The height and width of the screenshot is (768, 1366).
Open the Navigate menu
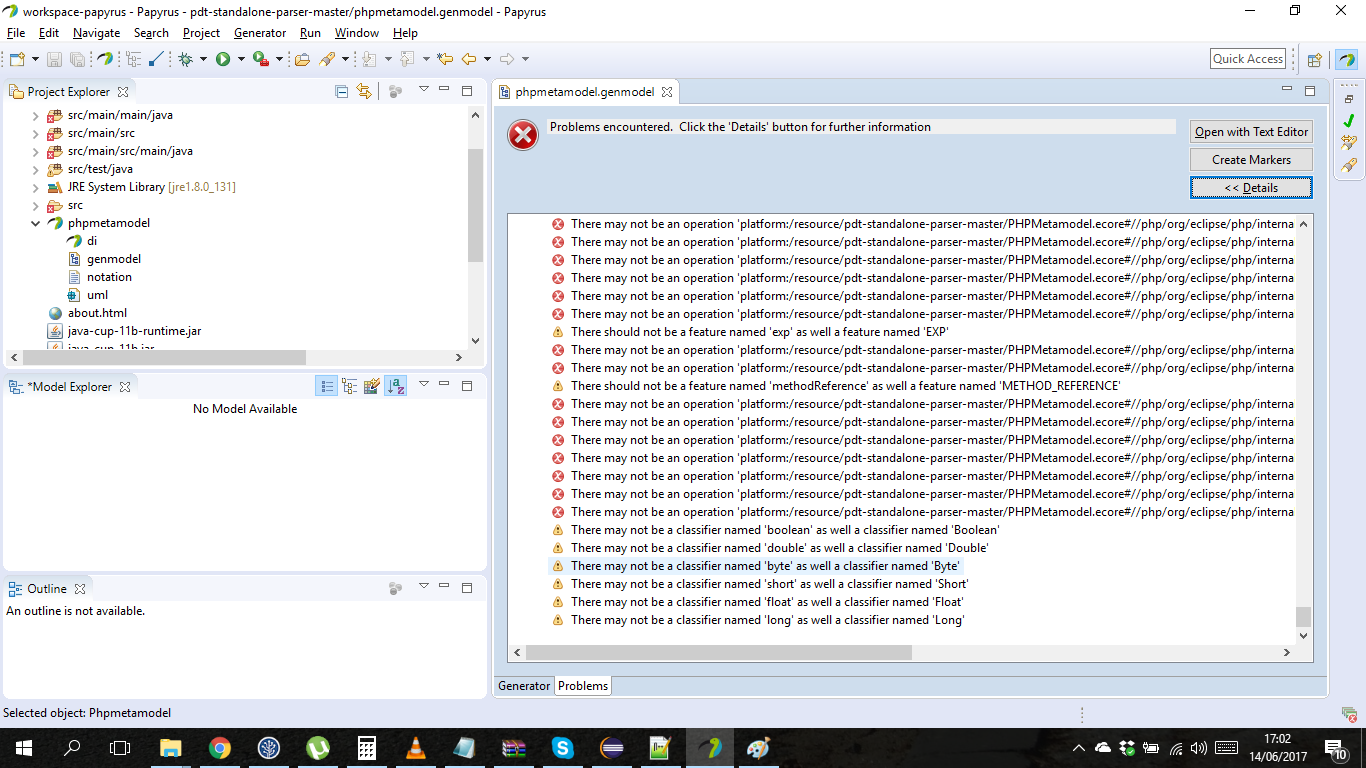(x=96, y=33)
